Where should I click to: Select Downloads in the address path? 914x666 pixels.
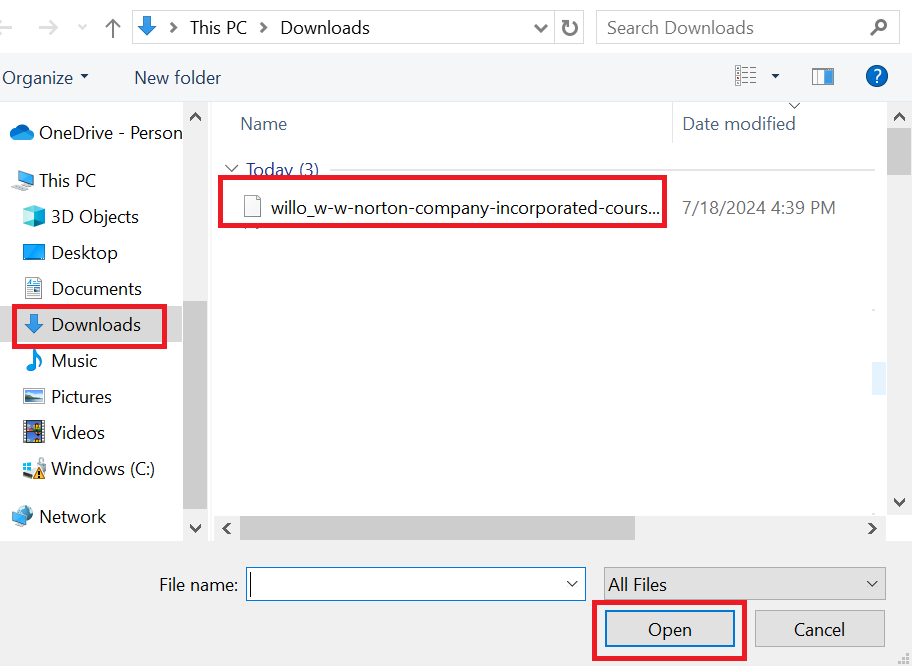325,27
